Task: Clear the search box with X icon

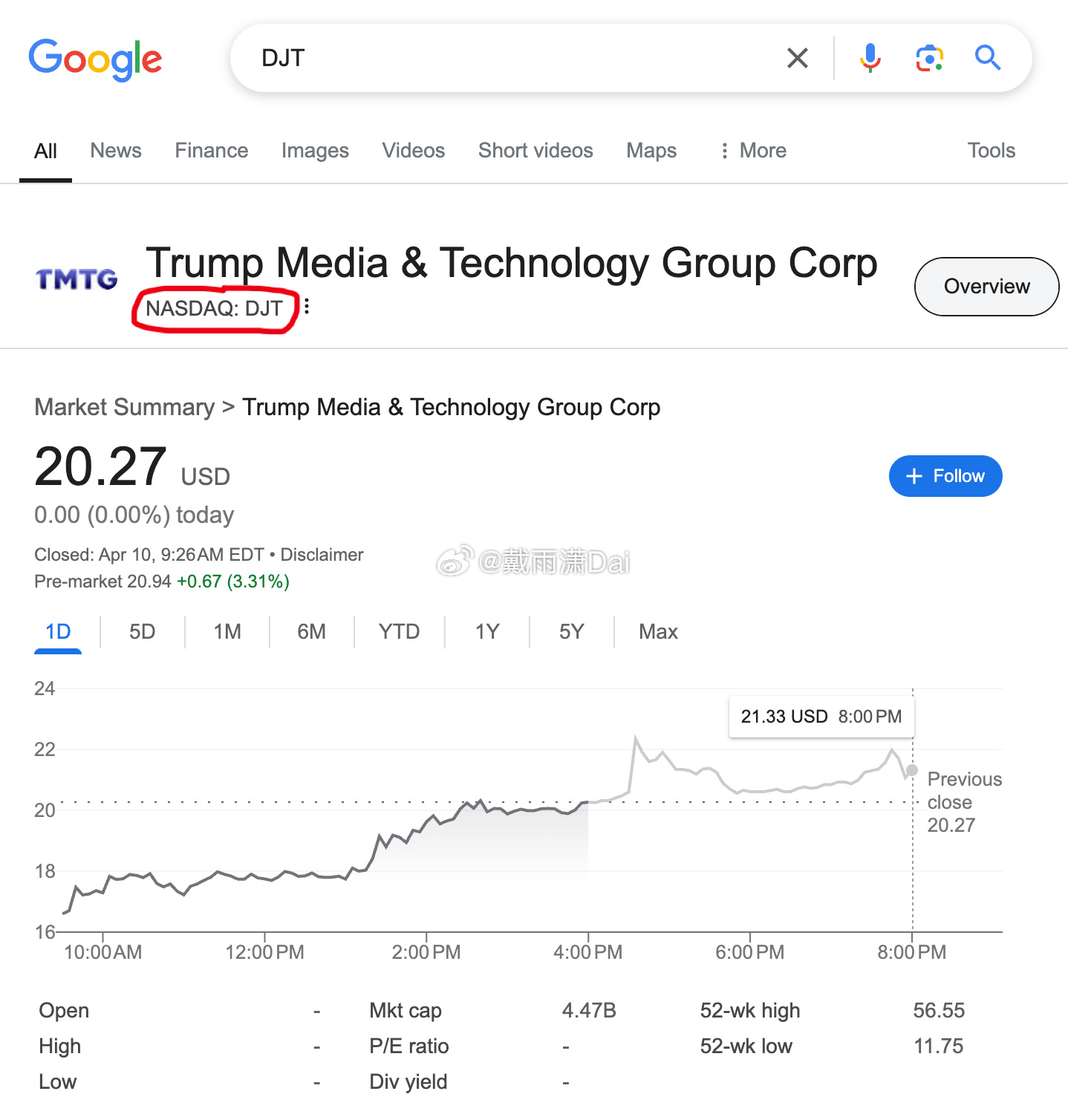Action: click(797, 58)
